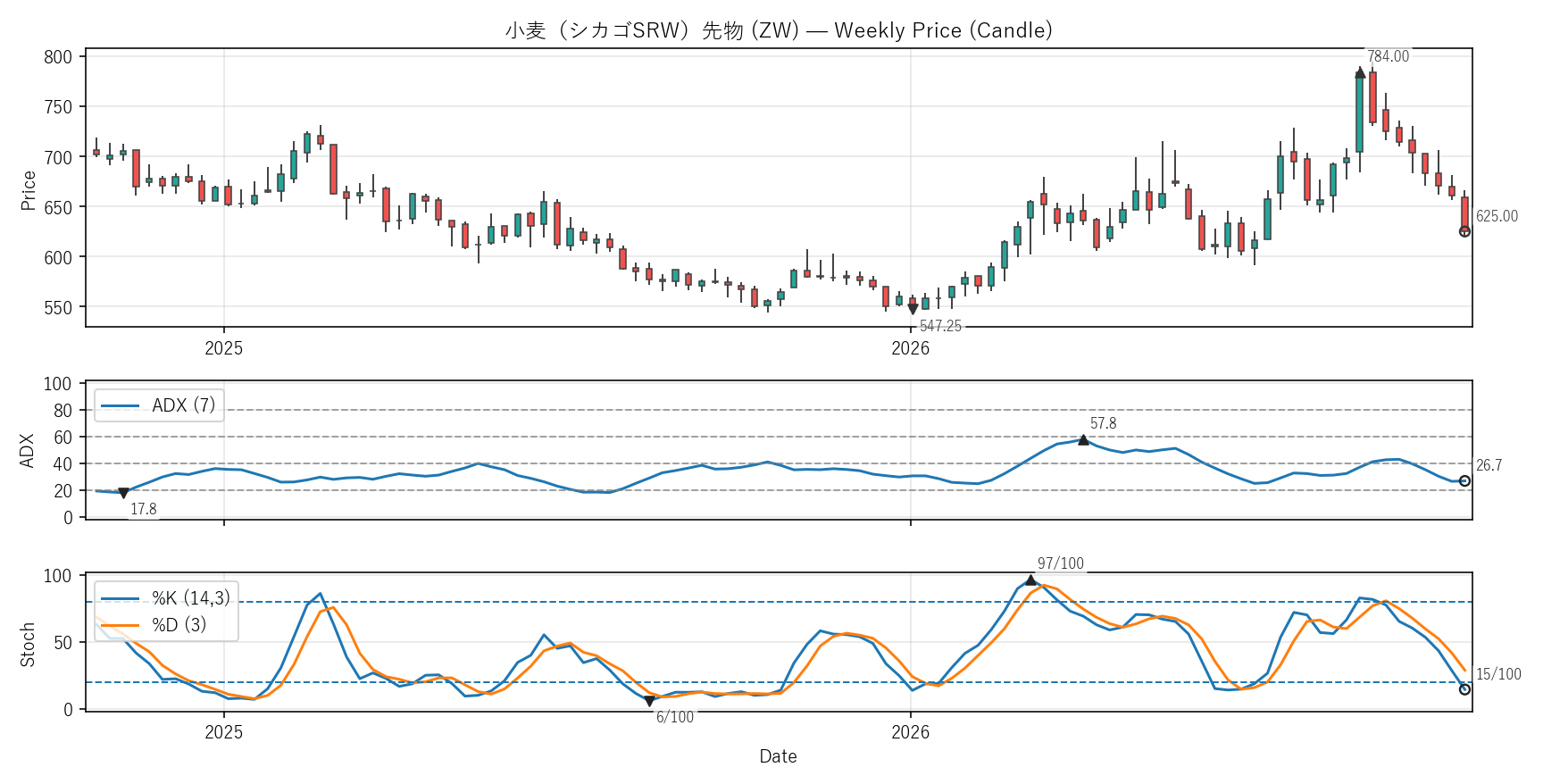Select the 26.7 latest ADX value label

1489,465
